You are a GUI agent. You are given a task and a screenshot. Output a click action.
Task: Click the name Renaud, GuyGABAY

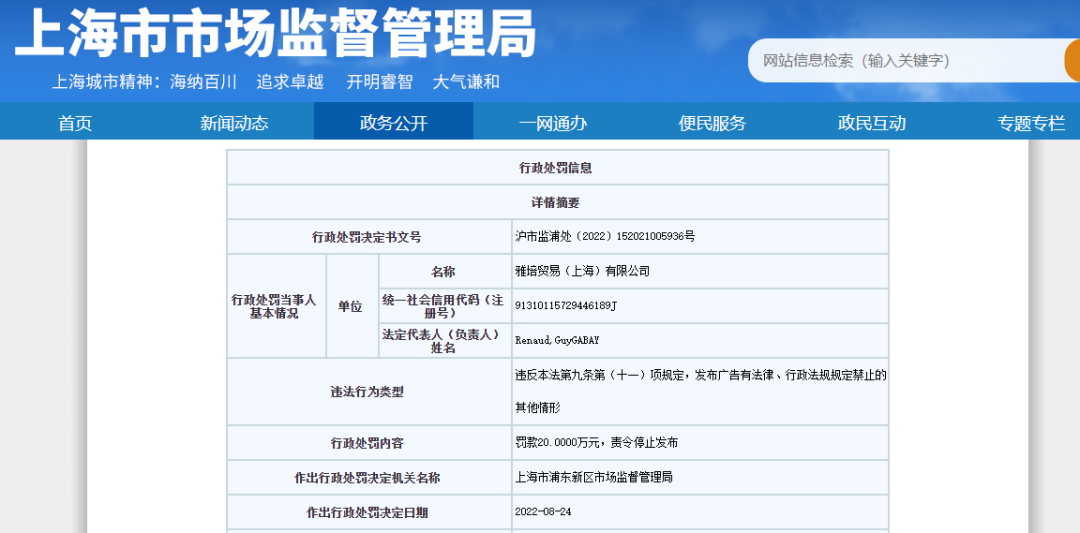point(556,340)
